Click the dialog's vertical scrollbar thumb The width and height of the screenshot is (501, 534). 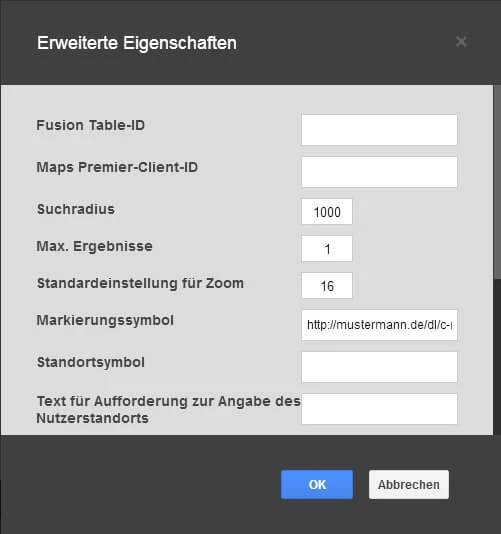[x=497, y=182]
